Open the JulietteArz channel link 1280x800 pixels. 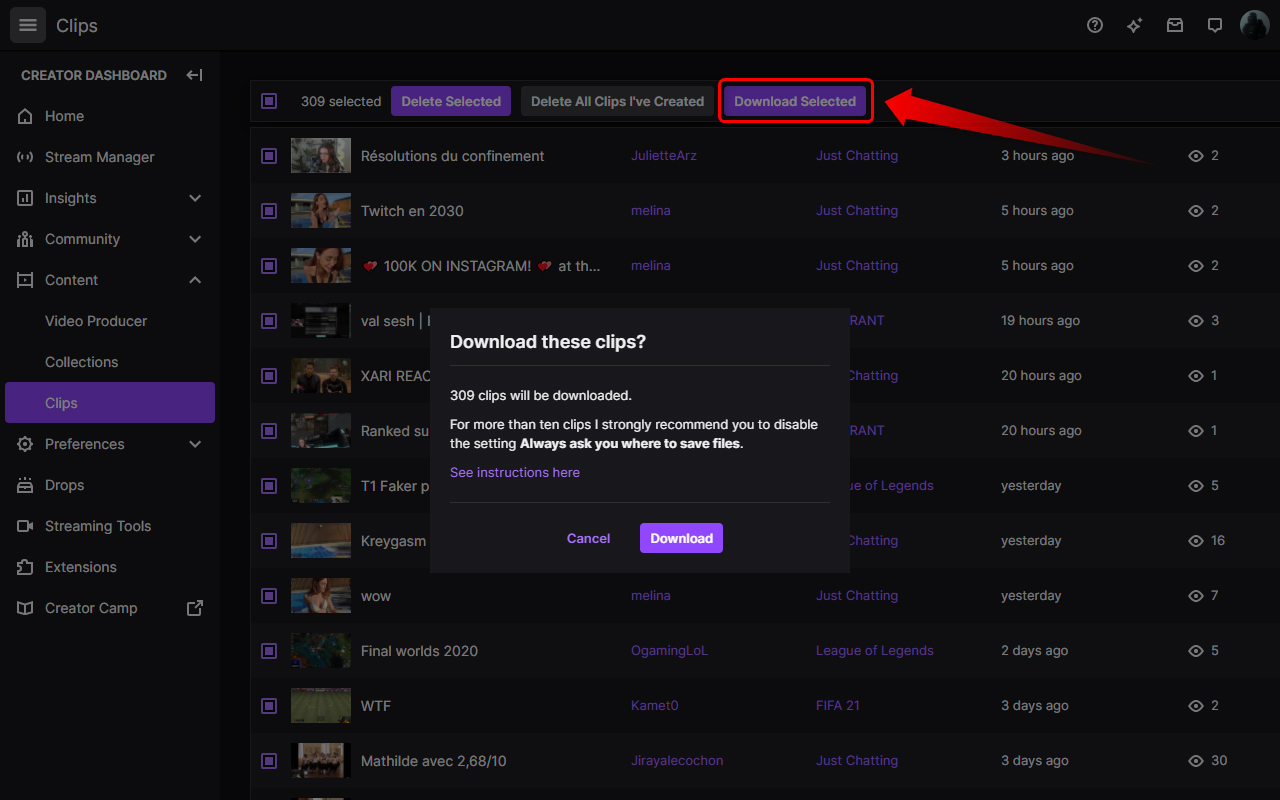click(x=664, y=156)
